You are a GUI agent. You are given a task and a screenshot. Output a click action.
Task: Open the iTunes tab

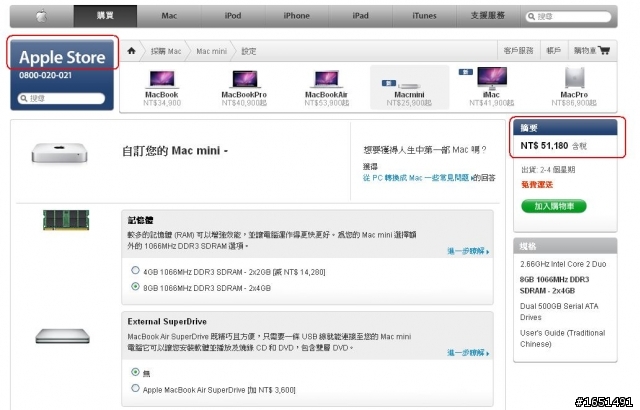pos(424,16)
